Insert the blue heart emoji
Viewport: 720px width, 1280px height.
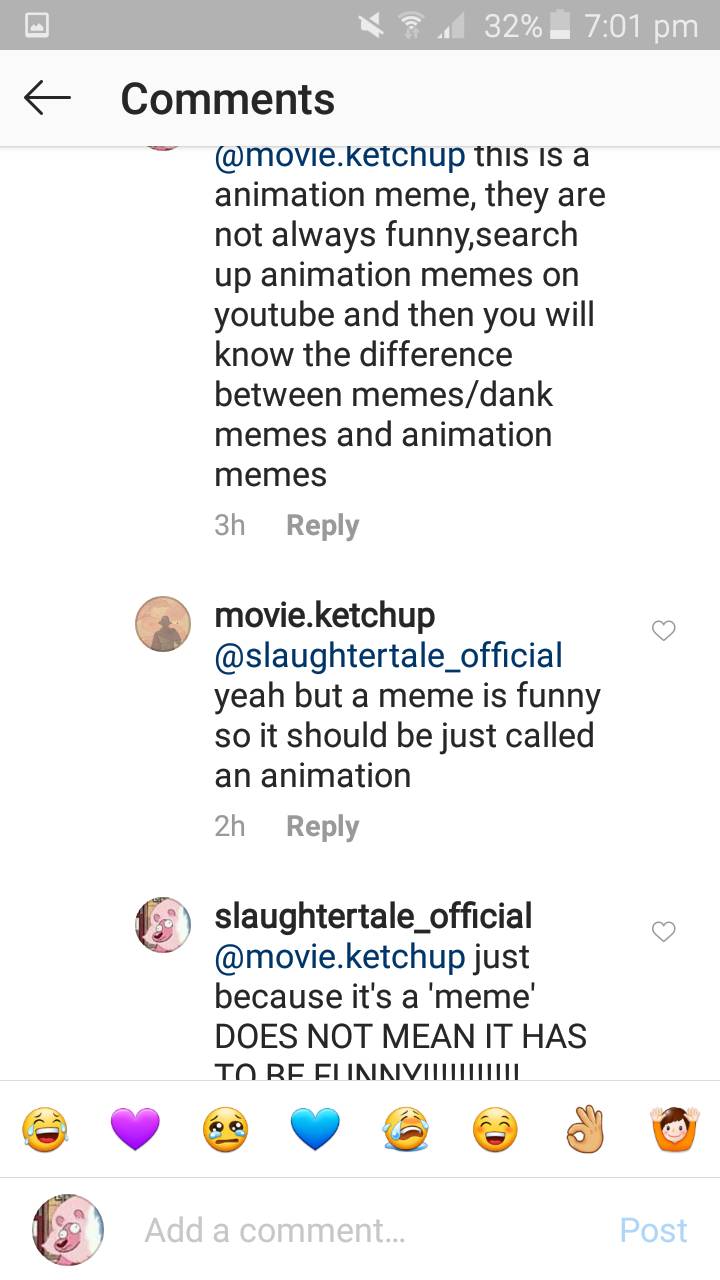tap(315, 1130)
